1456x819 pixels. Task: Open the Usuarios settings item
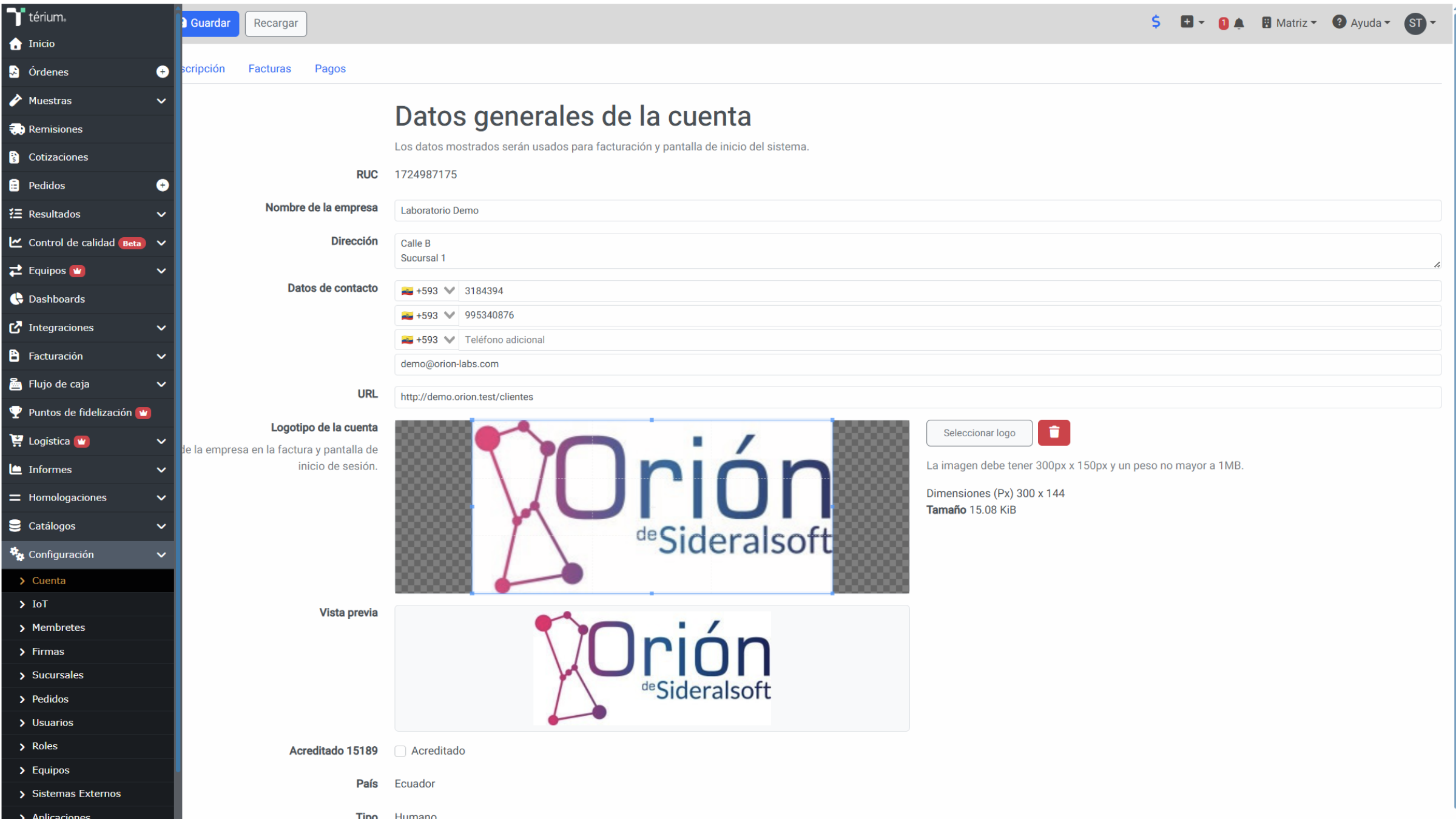click(x=88, y=723)
